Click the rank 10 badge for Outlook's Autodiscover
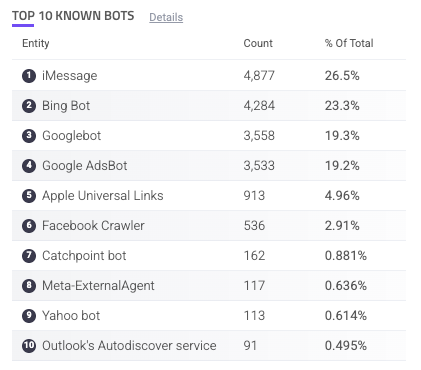 (29, 346)
